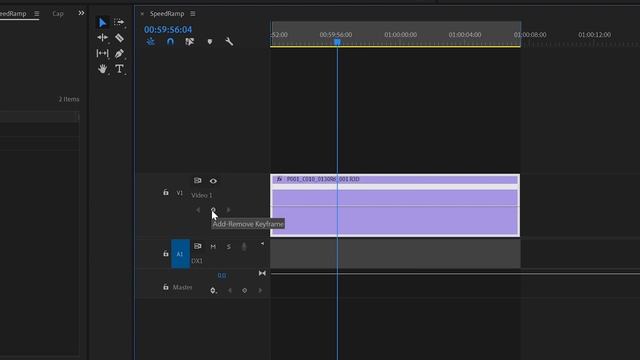This screenshot has width=640, height=360.
Task: Click the Master track output assignment icon
Action: 262,273
